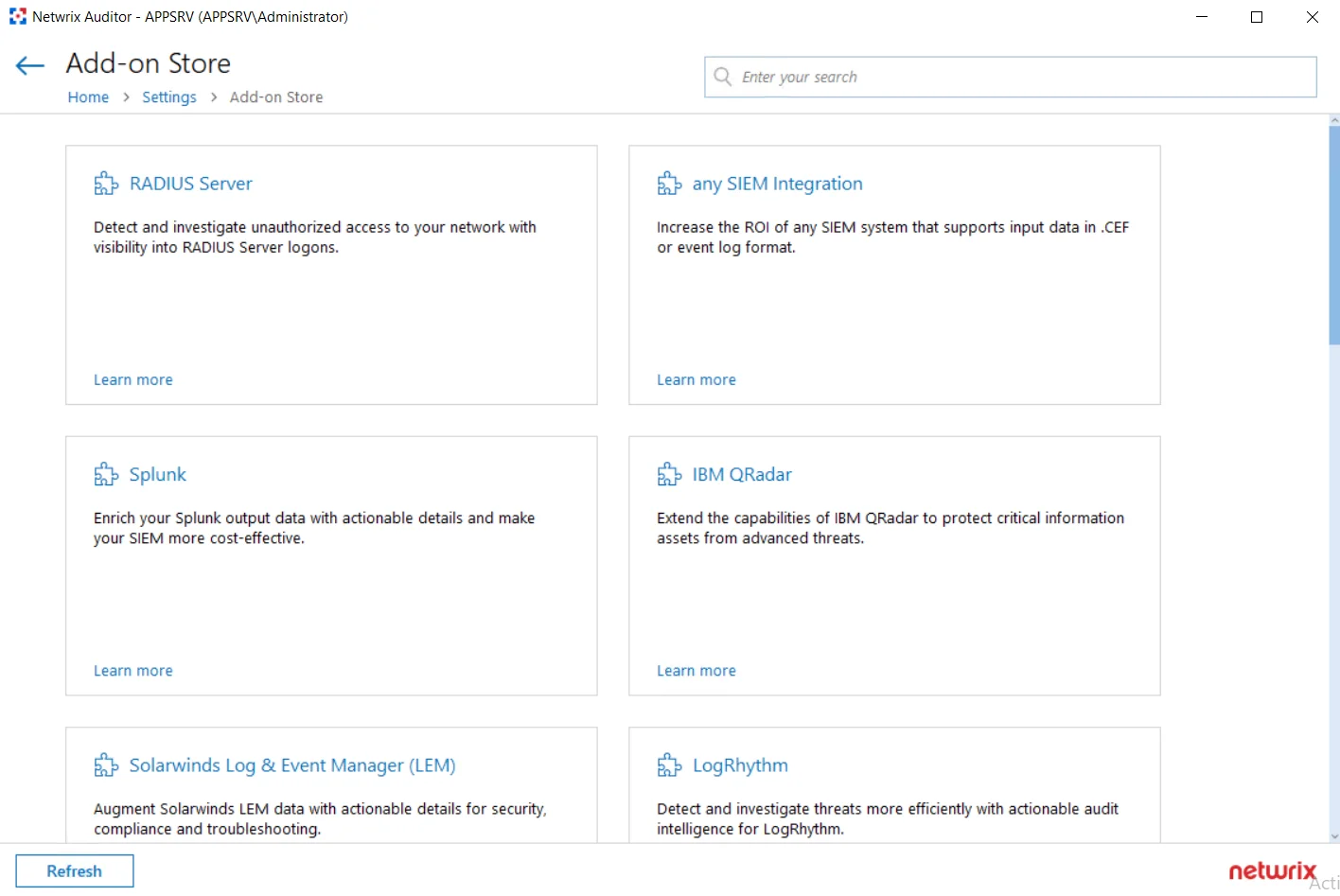Maximize the Netwrix Auditor window
Screen dimensions: 1340x896
pos(1257,16)
